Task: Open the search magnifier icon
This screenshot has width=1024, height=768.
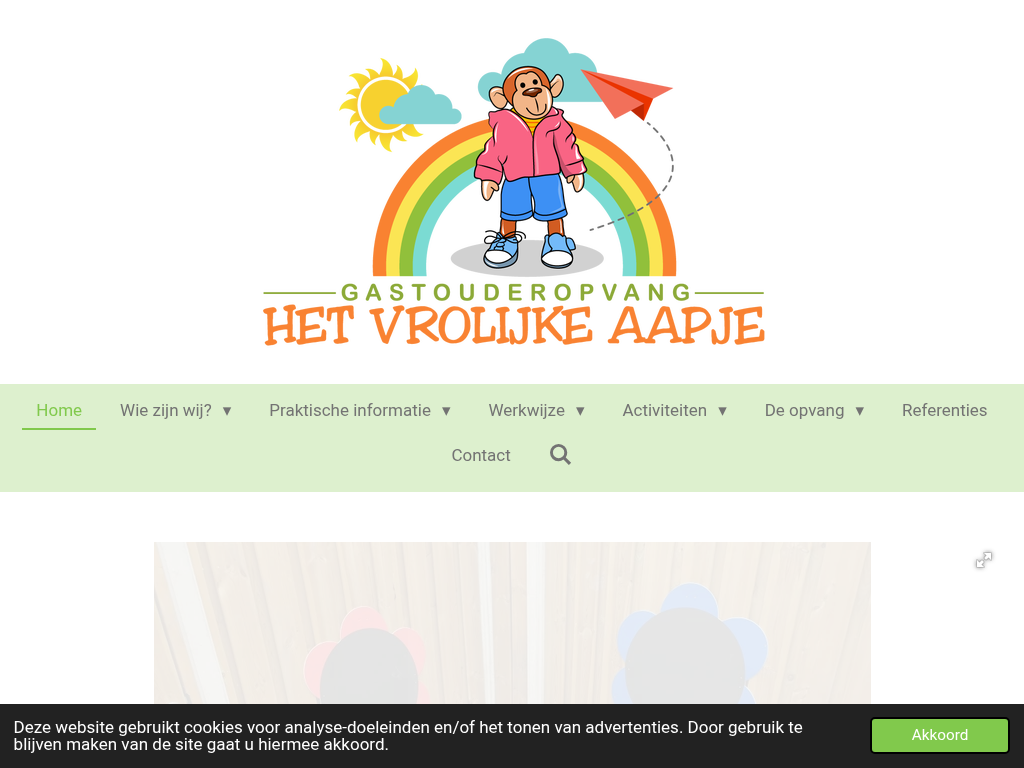Action: [560, 455]
